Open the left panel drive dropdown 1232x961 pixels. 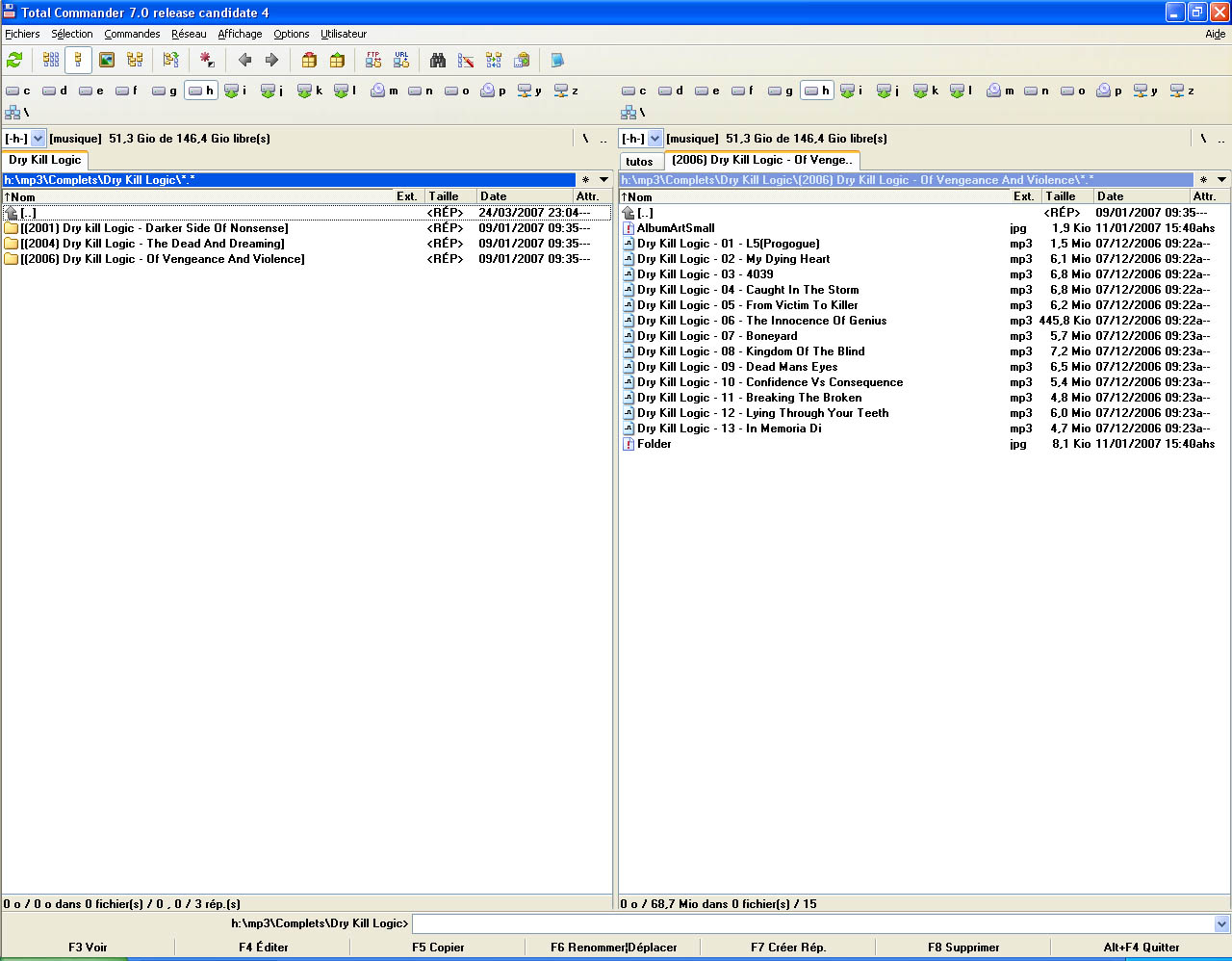38,139
